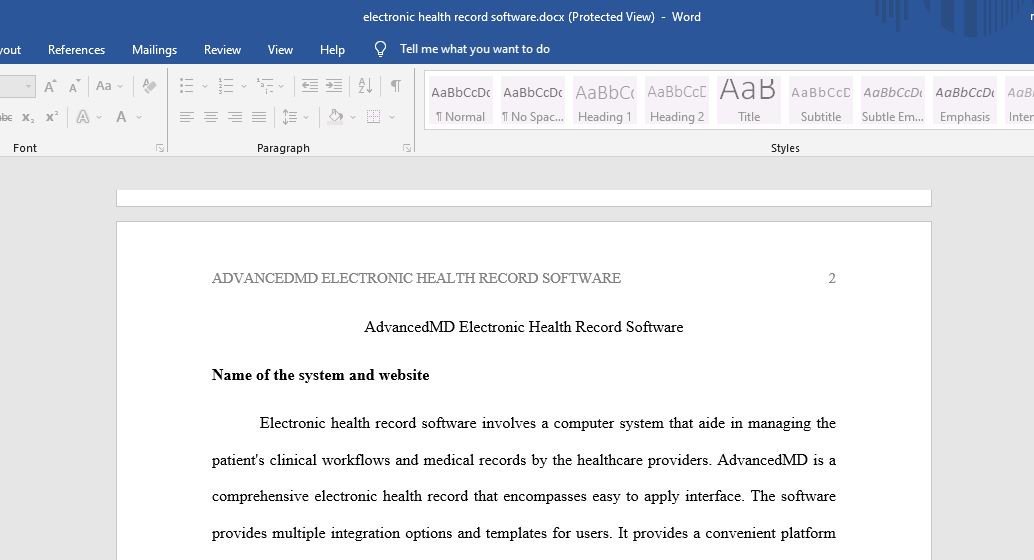Apply the Heading 2 style
This screenshot has height=560, width=1034.
tap(677, 101)
